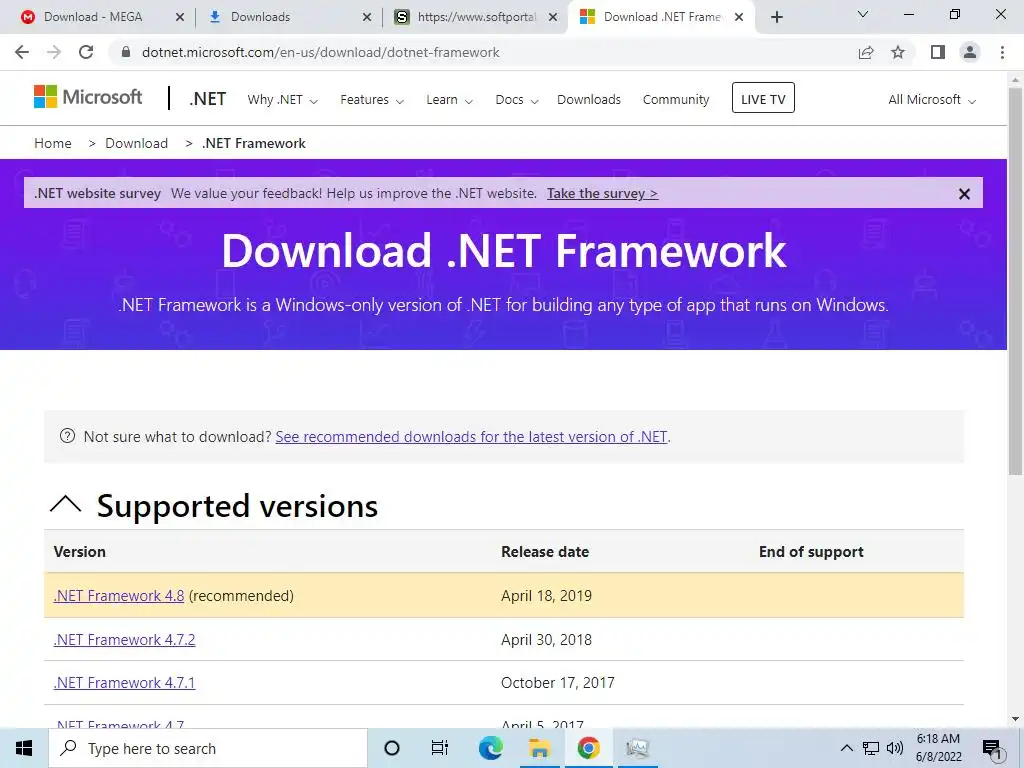Open the Chrome profile avatar
Image resolution: width=1024 pixels, height=768 pixels.
[x=970, y=52]
